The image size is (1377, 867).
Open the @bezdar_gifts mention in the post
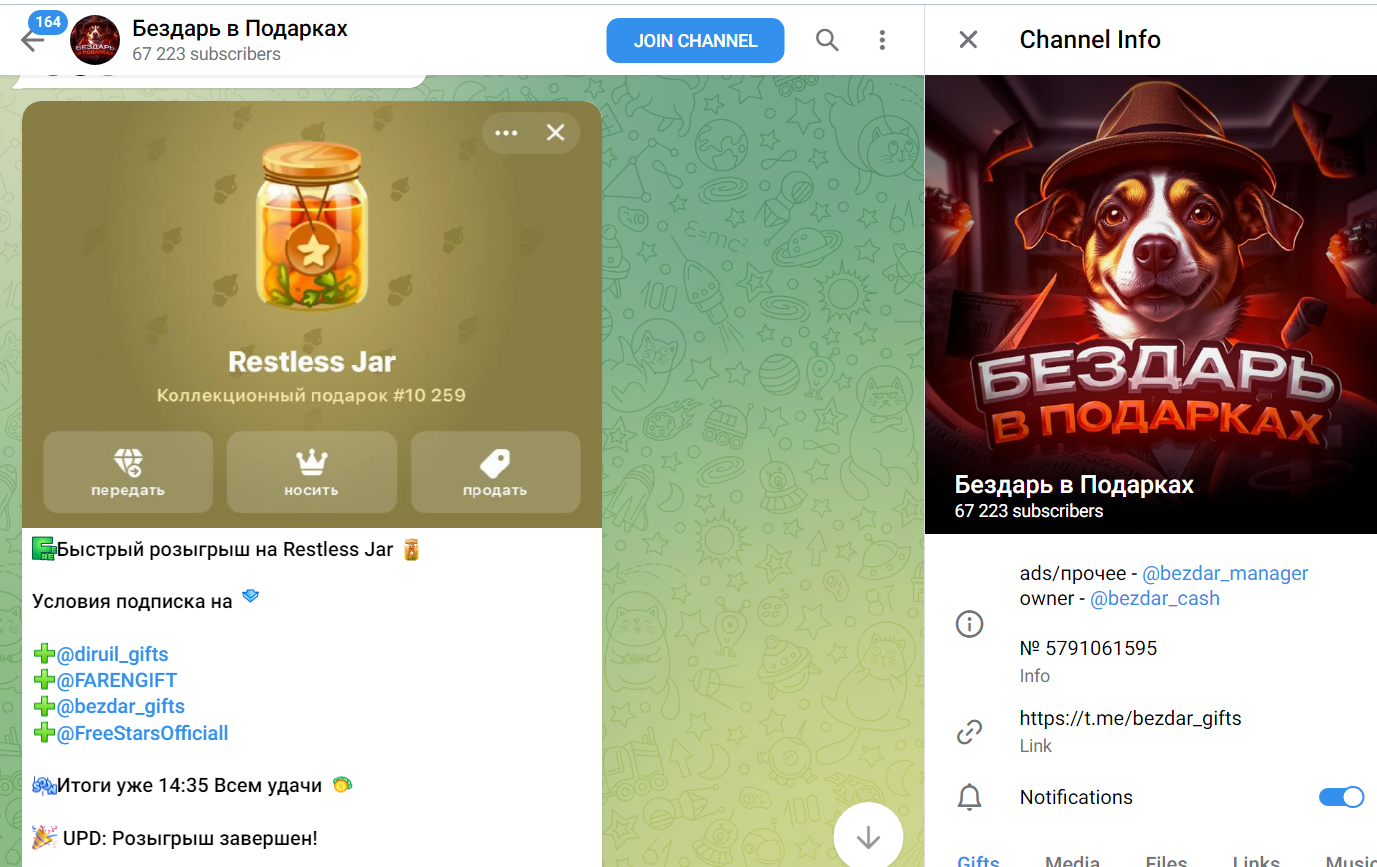(x=121, y=706)
